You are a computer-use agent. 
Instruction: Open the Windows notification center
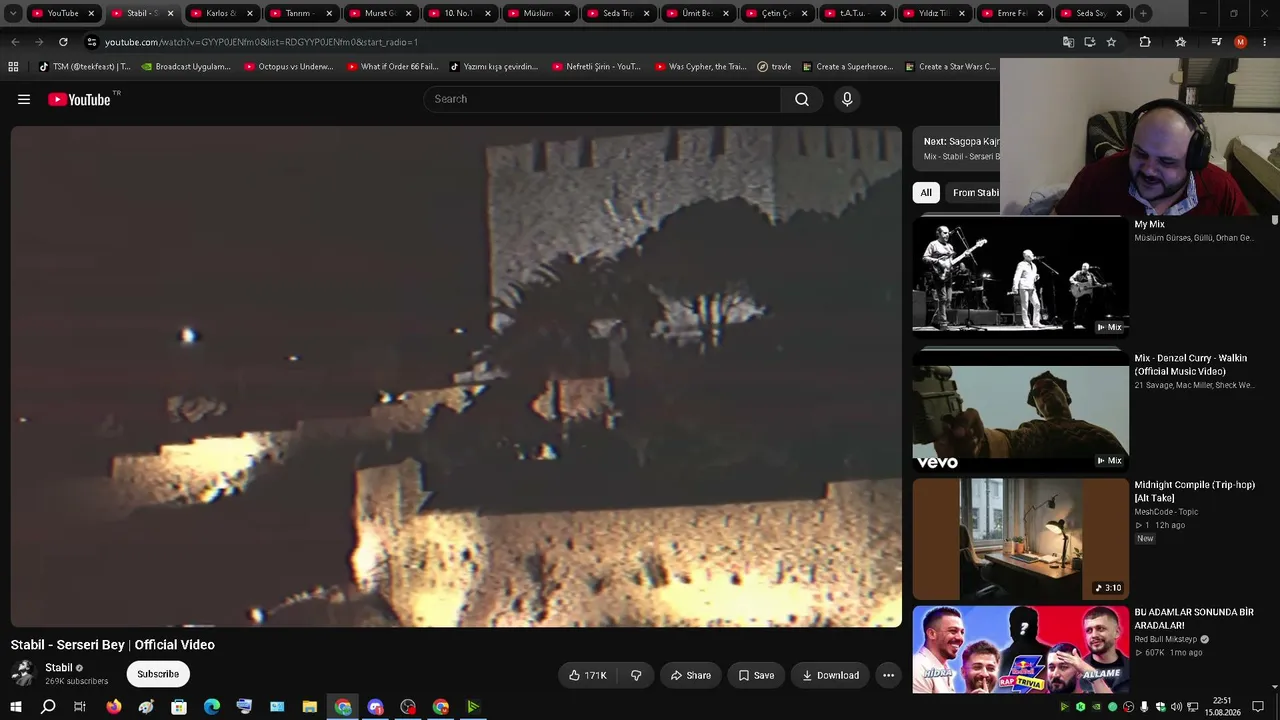point(1258,707)
